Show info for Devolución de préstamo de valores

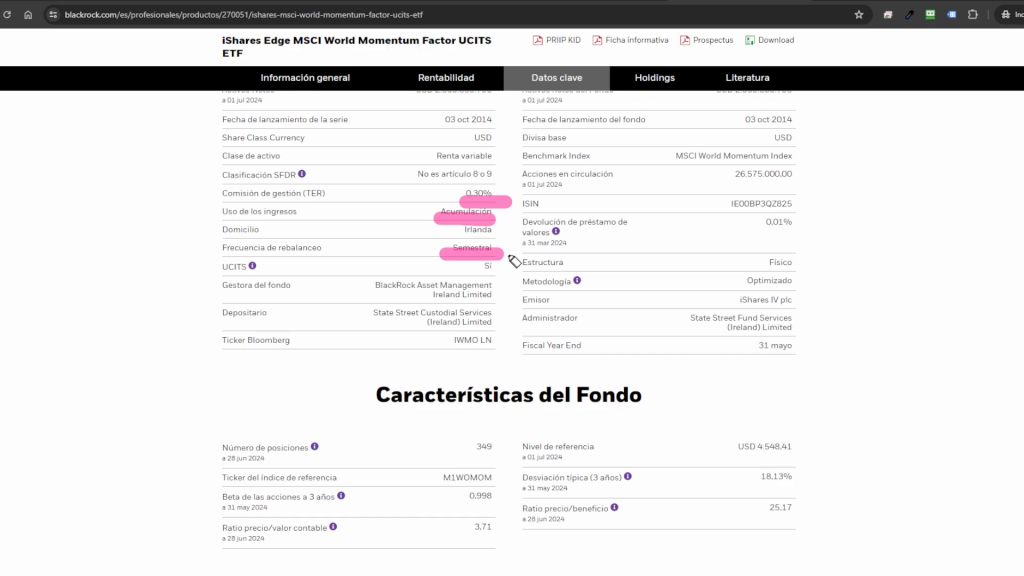[556, 231]
